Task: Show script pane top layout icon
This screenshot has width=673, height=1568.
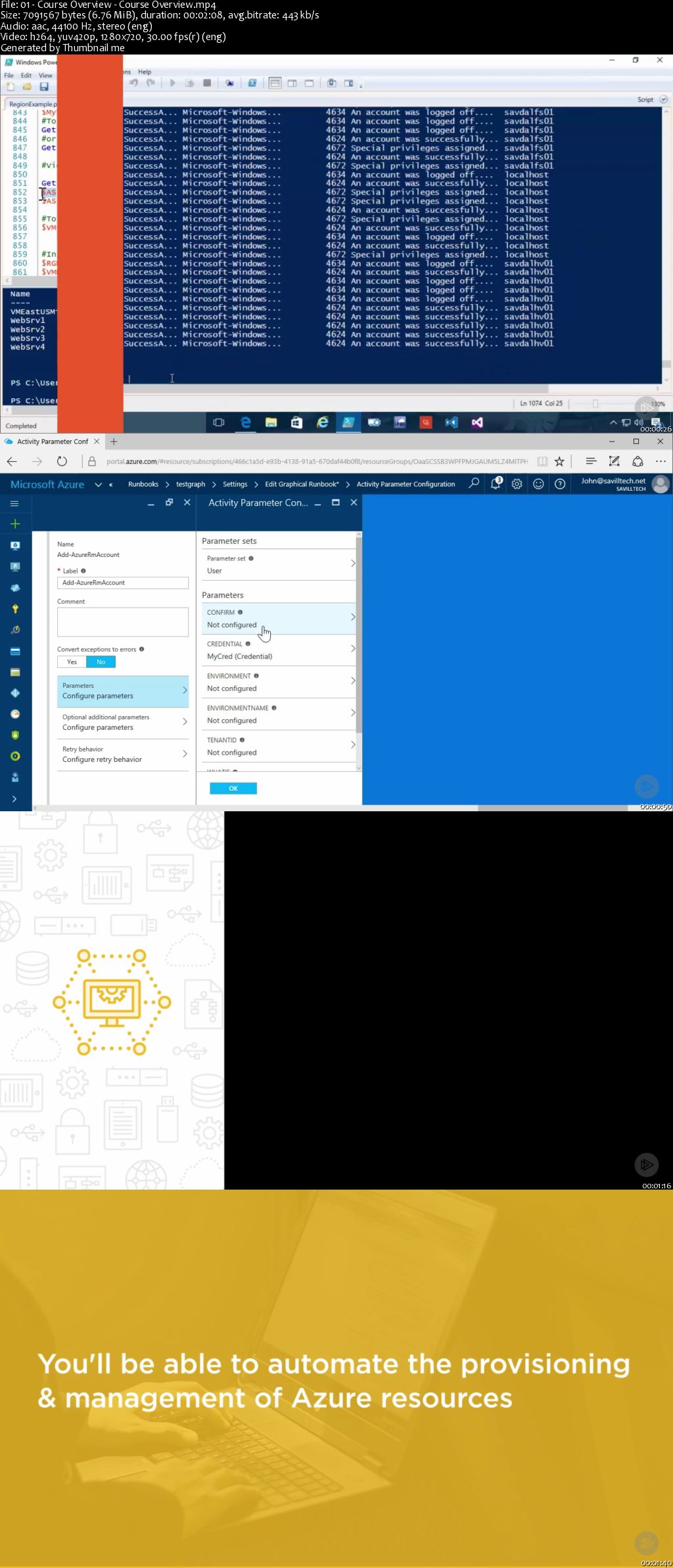Action: click(x=275, y=83)
